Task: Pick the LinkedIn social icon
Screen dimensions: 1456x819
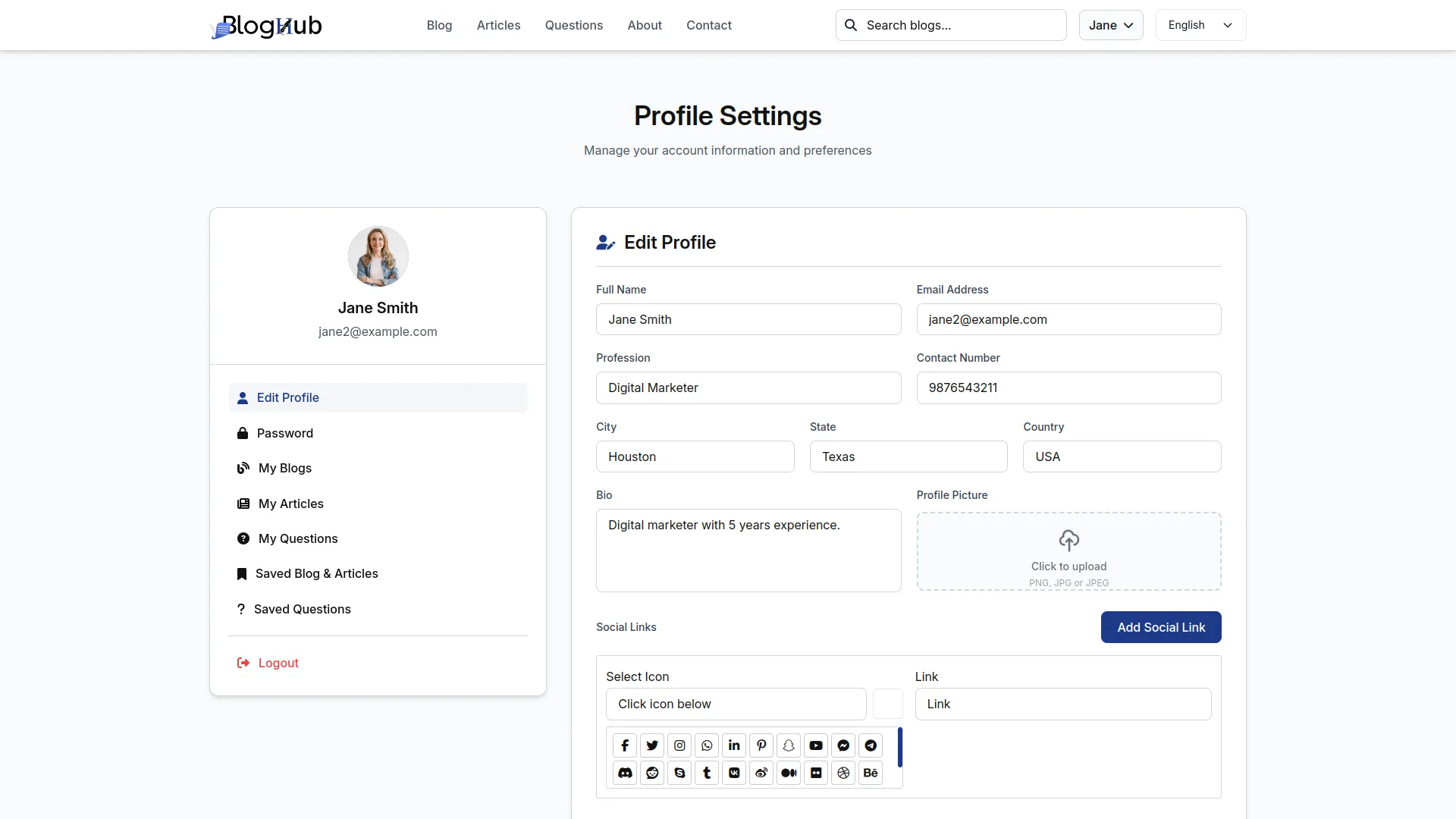Action: pos(734,745)
